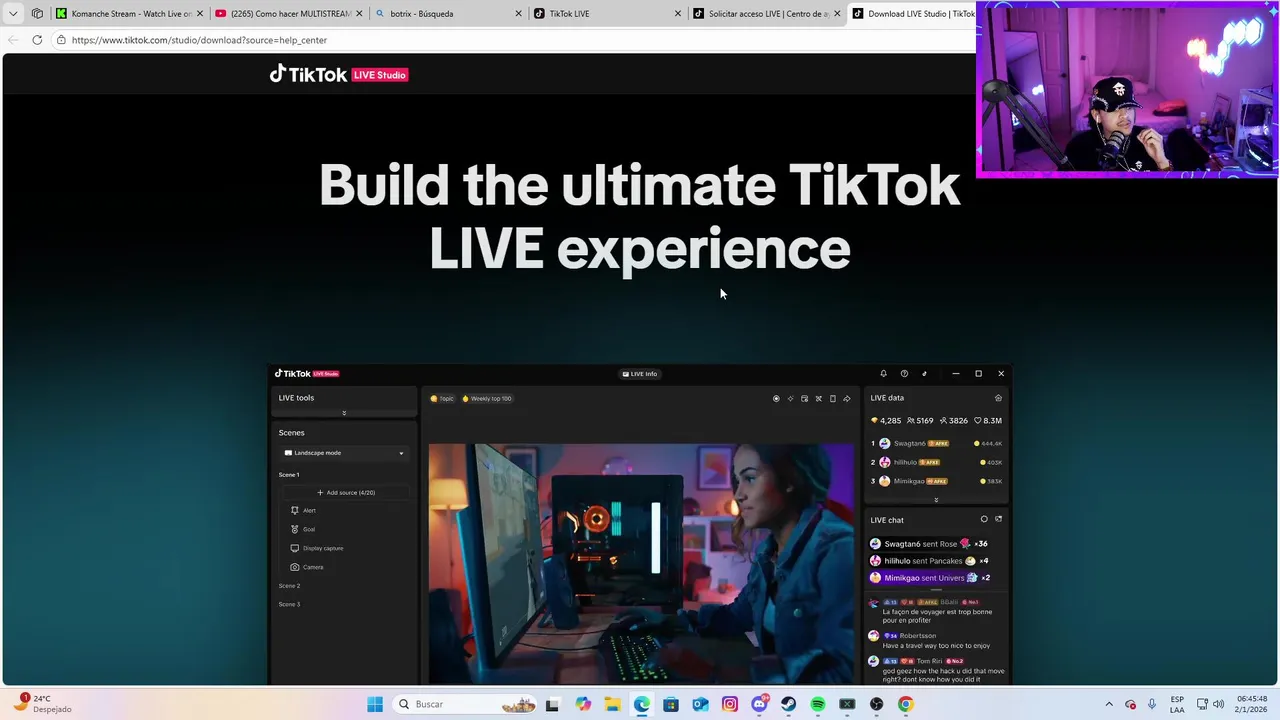Show hidden system tray icons chevron
The width and height of the screenshot is (1280, 720).
tap(1108, 704)
